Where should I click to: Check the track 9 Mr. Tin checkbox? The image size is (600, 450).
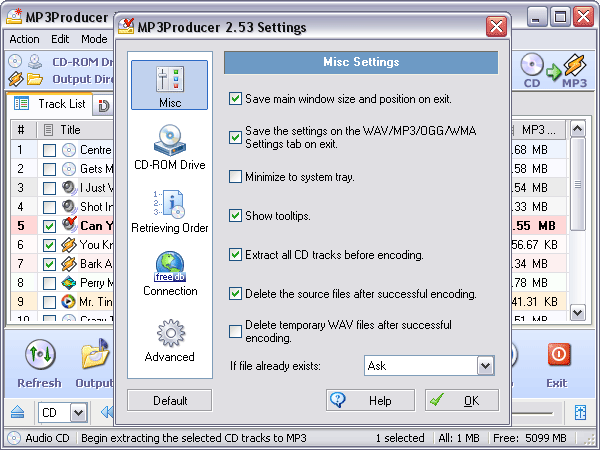(x=49, y=302)
